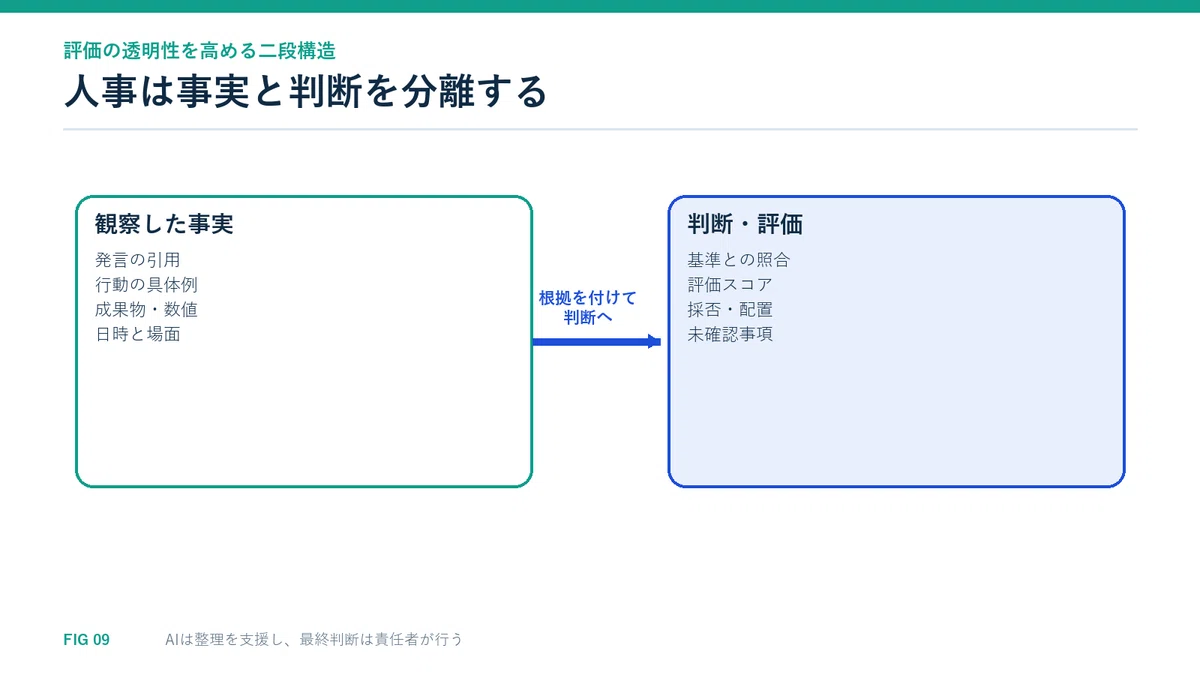
Task: Select the title 人事は事実と判断を分離する
Action: (305, 93)
